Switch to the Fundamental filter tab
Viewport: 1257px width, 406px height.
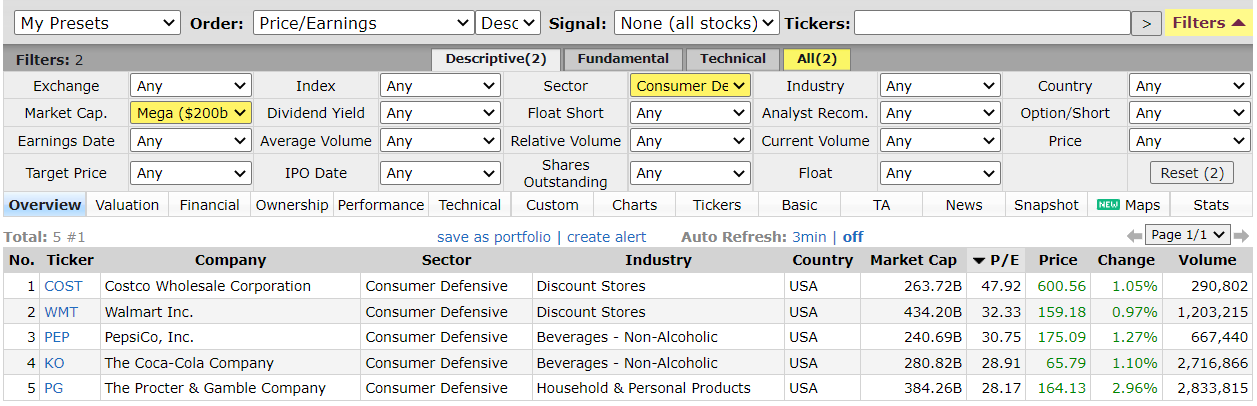point(623,59)
